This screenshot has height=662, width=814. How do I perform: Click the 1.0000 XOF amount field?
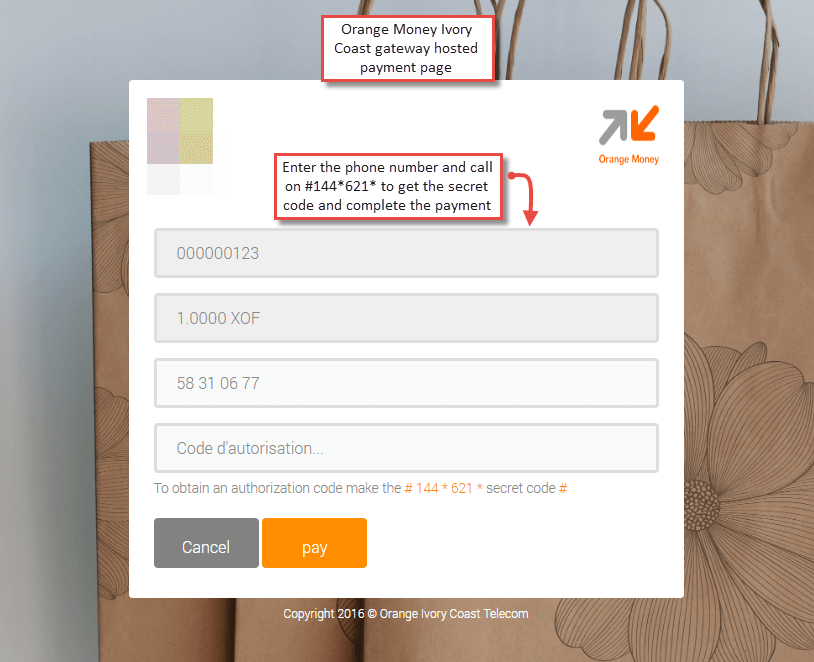click(406, 318)
